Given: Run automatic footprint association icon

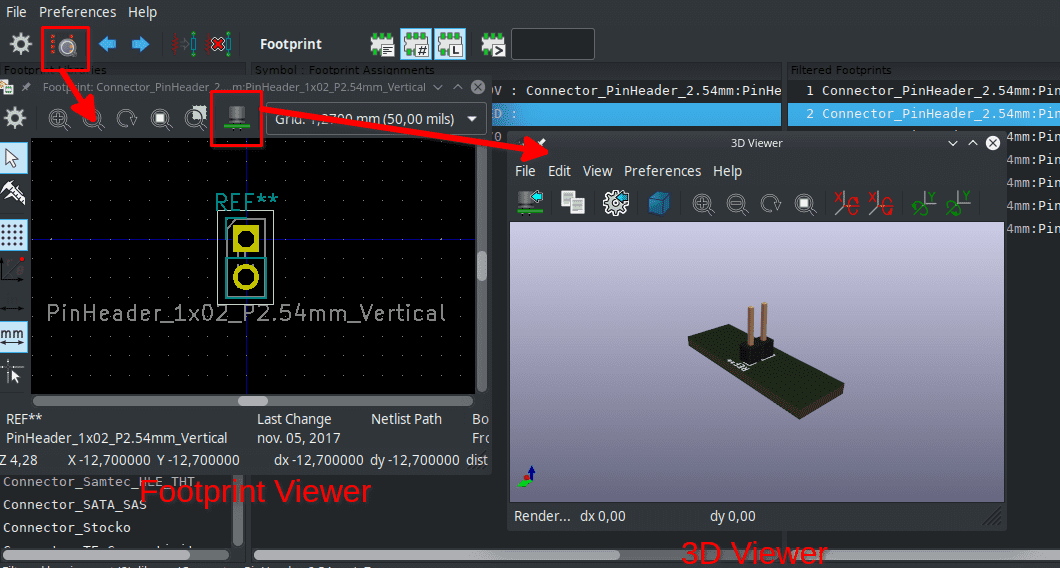Looking at the screenshot, I should click(x=183, y=45).
